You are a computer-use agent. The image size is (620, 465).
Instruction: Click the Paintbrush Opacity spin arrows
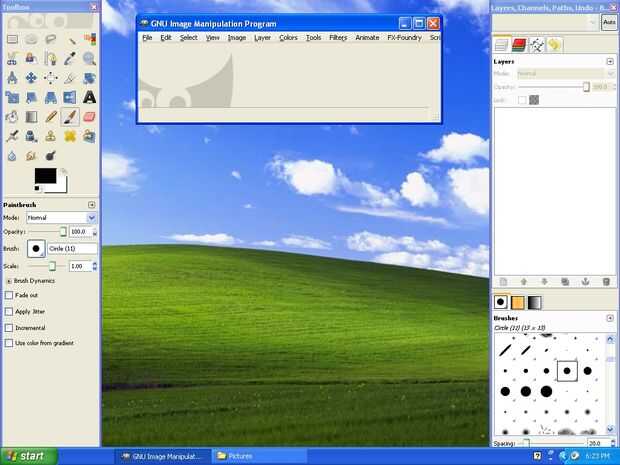(95, 232)
